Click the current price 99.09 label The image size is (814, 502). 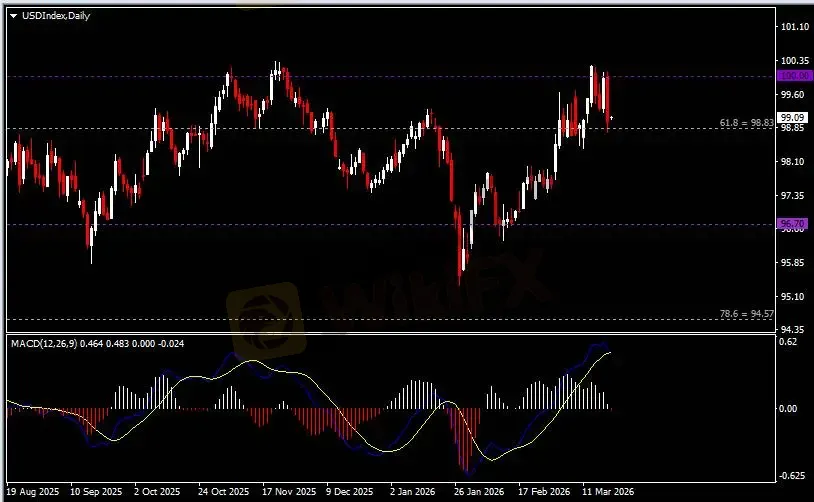pyautogui.click(x=792, y=117)
